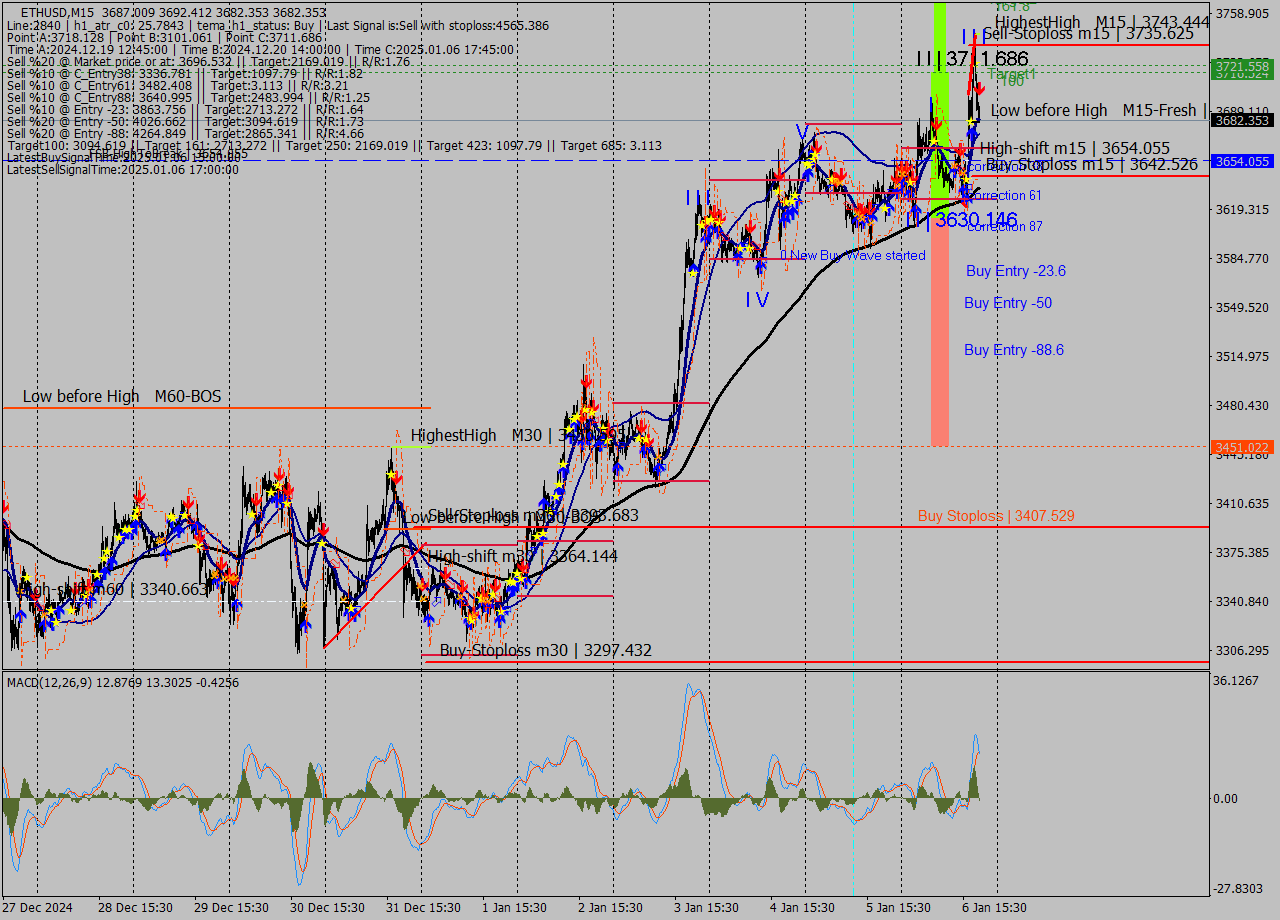Click the 'Sell %10 @ C_Entry61' line

coord(177,85)
